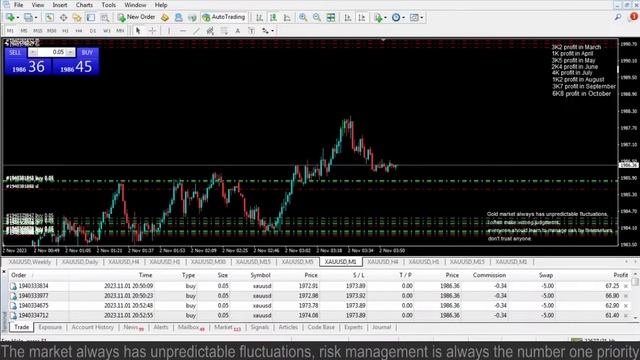This screenshot has height=360, width=640.
Task: Open the Strategy Tester icon
Action: point(105,18)
